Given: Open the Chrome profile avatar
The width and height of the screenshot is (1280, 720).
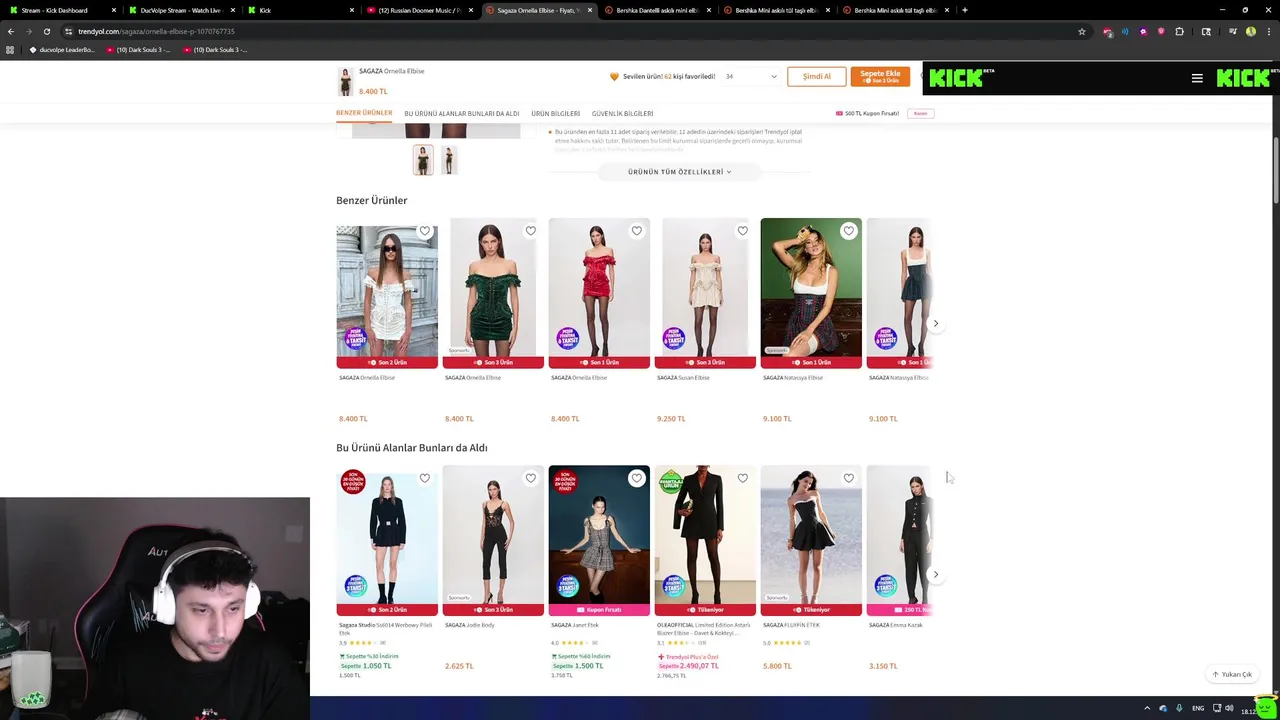Looking at the screenshot, I should (1250, 31).
